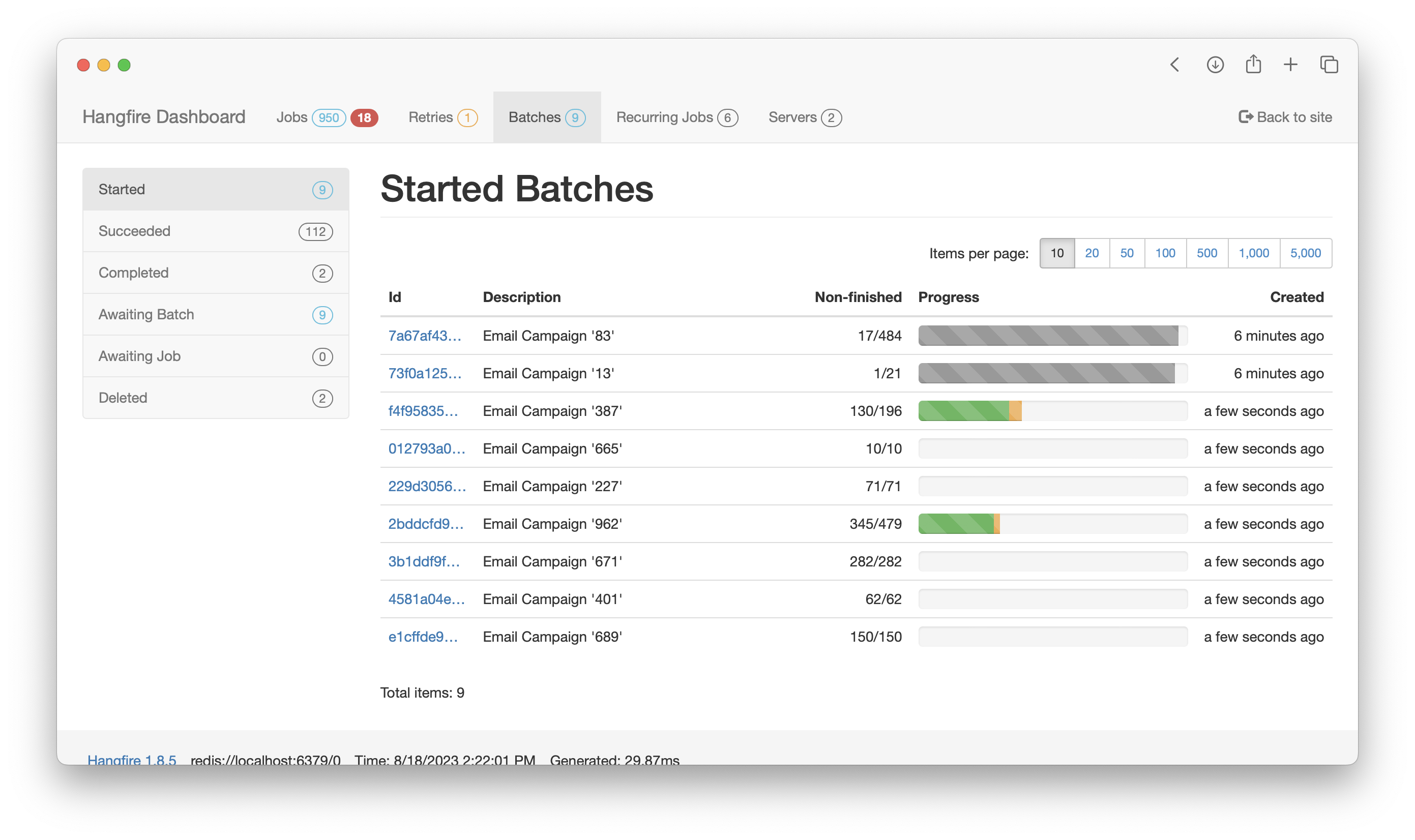
Task: Click the share icon in browser toolbar
Action: coord(1253,64)
